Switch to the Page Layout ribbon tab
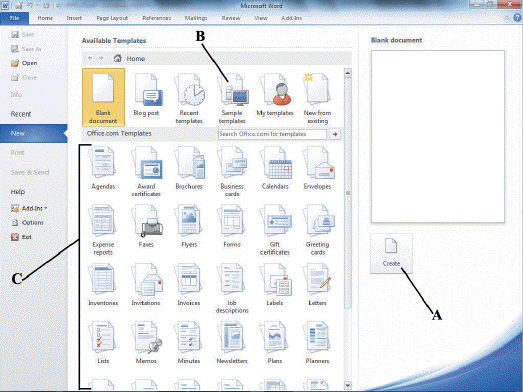Viewport: 523px width, 392px height. [x=112, y=18]
